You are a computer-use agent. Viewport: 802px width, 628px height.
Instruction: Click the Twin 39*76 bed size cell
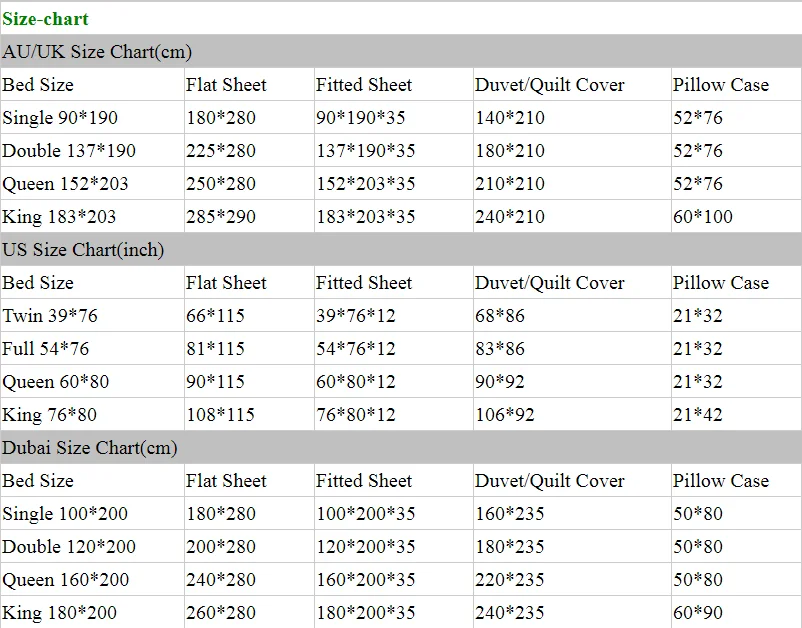[x=50, y=315]
